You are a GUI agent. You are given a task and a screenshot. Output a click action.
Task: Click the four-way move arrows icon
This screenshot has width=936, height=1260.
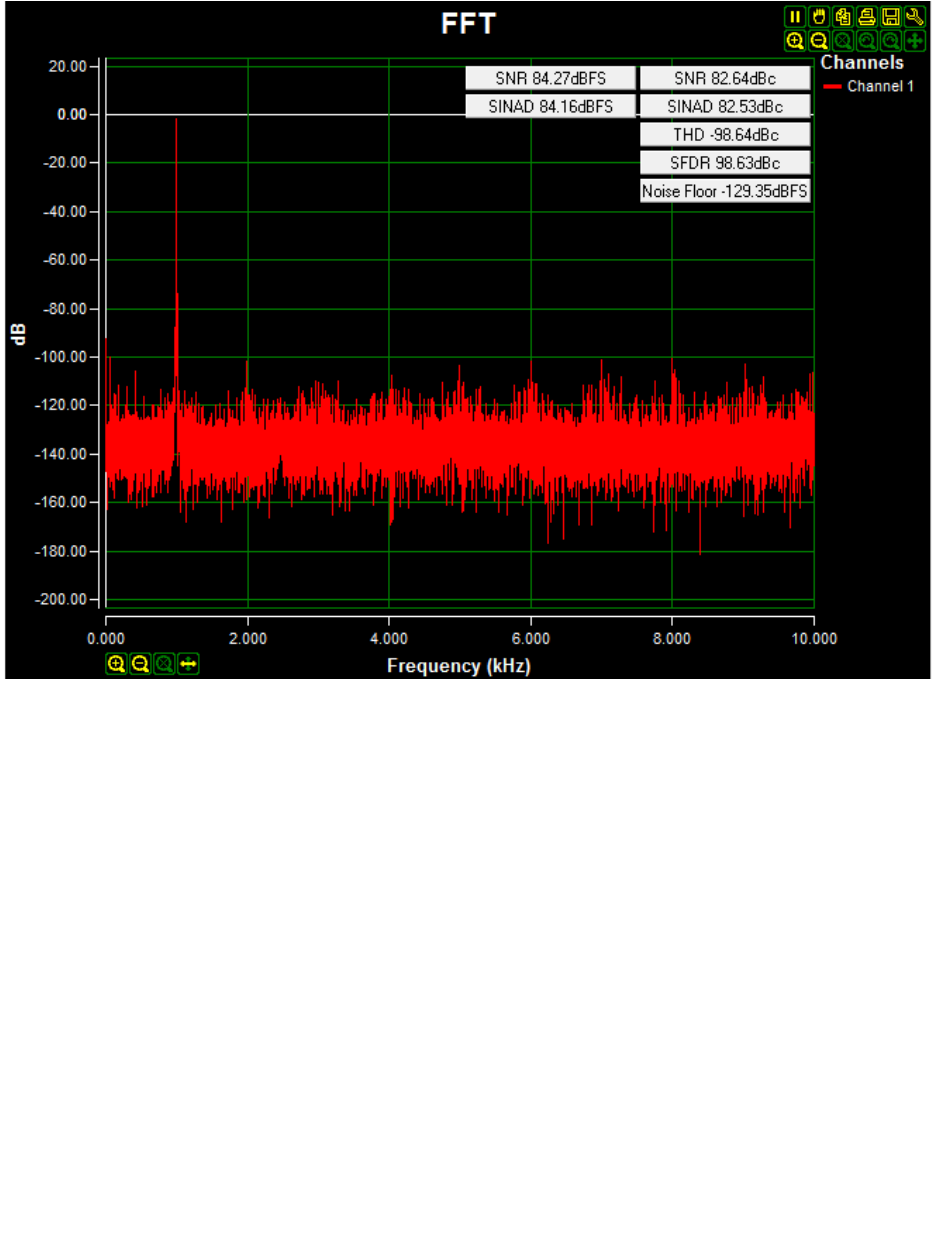pos(913,41)
